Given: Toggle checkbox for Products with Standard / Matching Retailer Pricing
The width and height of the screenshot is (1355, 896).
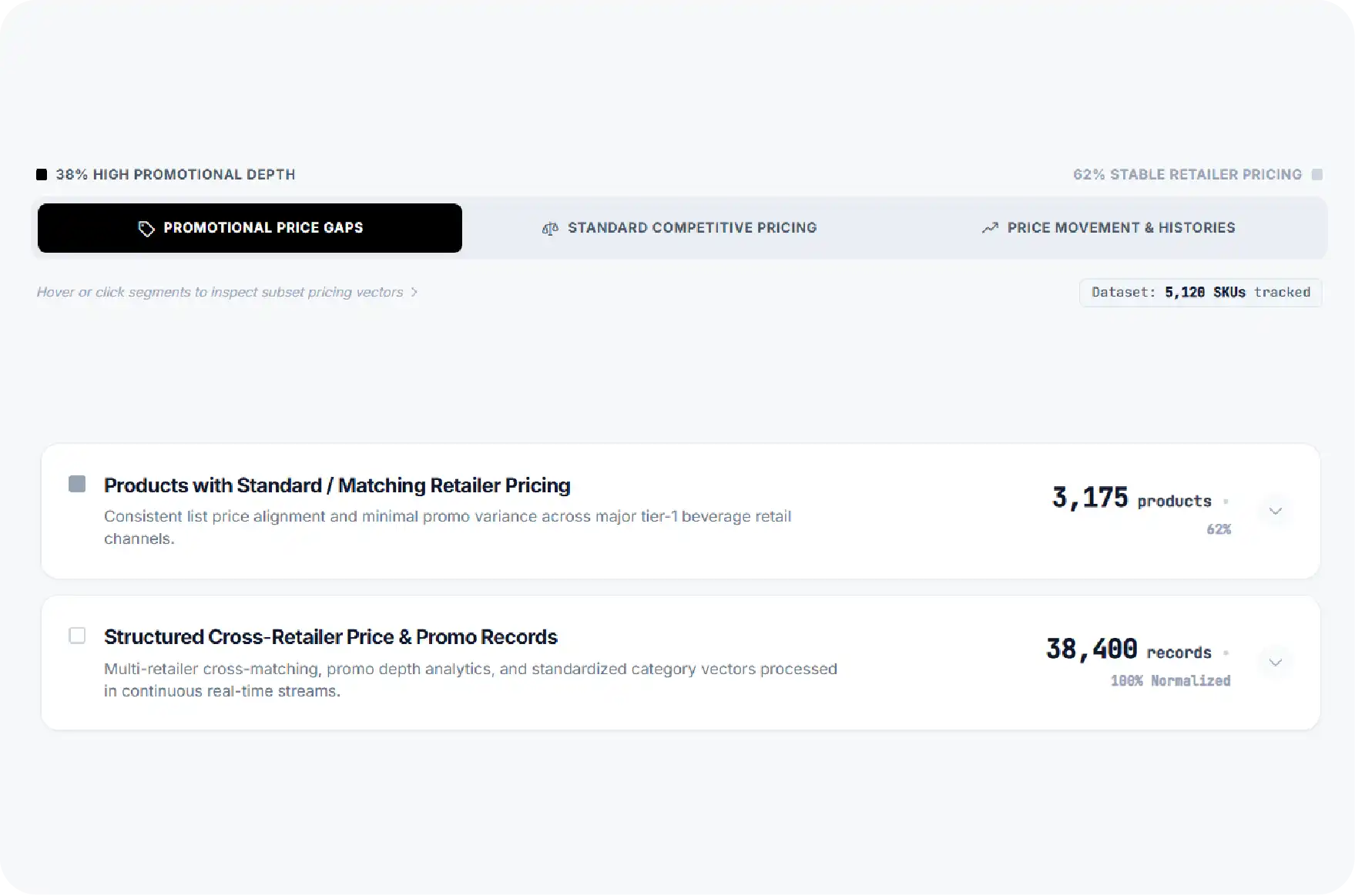Looking at the screenshot, I should 77,484.
